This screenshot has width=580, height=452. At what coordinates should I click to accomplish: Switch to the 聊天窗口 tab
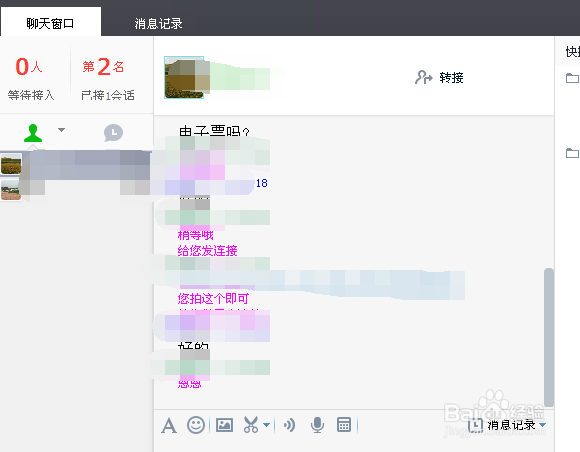(50, 23)
